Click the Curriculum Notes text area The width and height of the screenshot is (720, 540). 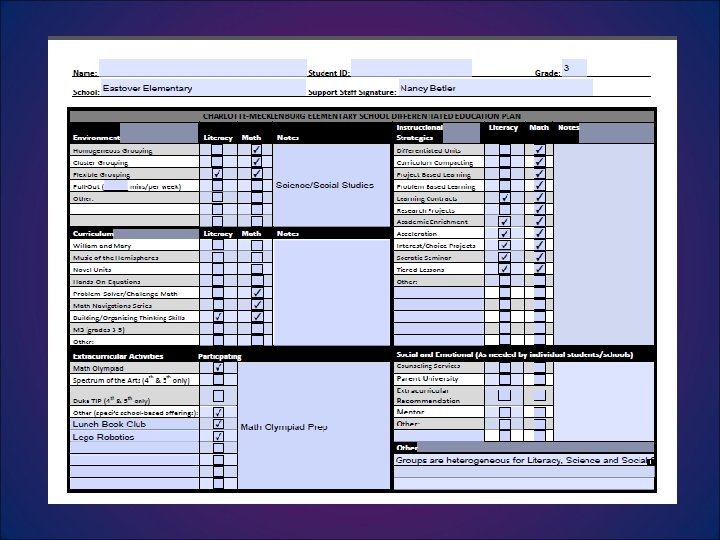click(331, 292)
